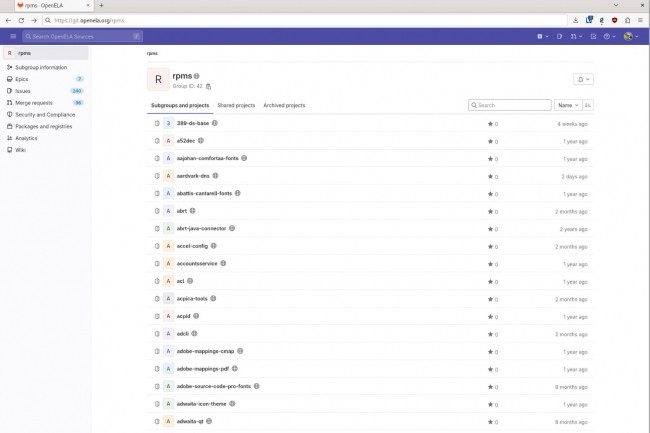Expand the notification bell dropdown
The width and height of the screenshot is (650, 433).
coord(582,79)
